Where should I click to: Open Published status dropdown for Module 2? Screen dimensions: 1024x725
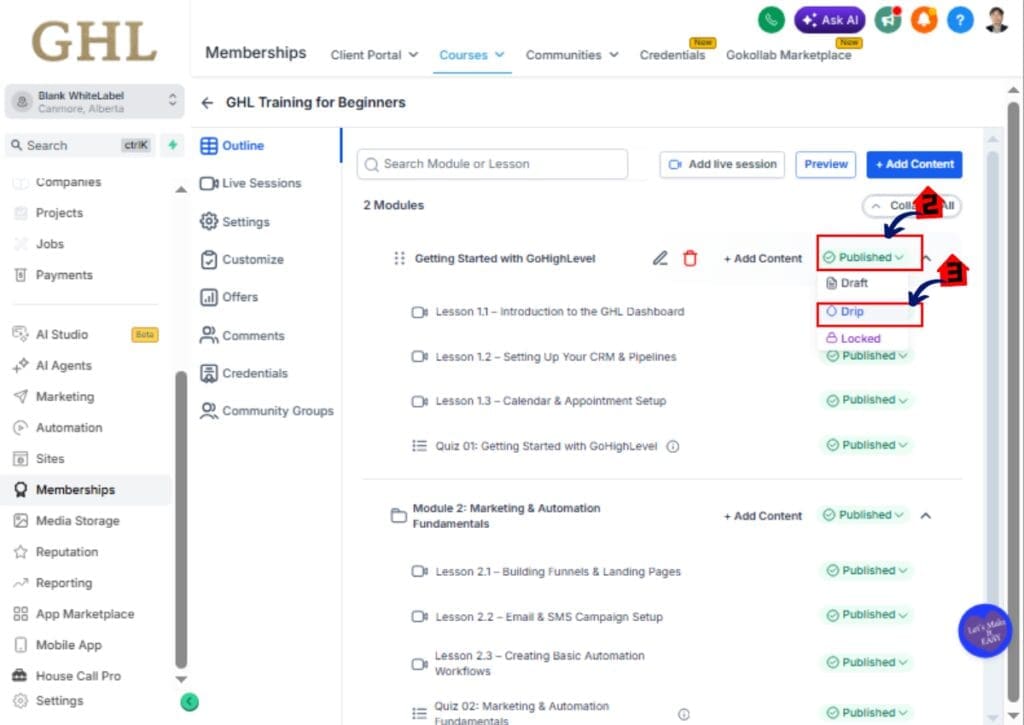coord(863,515)
